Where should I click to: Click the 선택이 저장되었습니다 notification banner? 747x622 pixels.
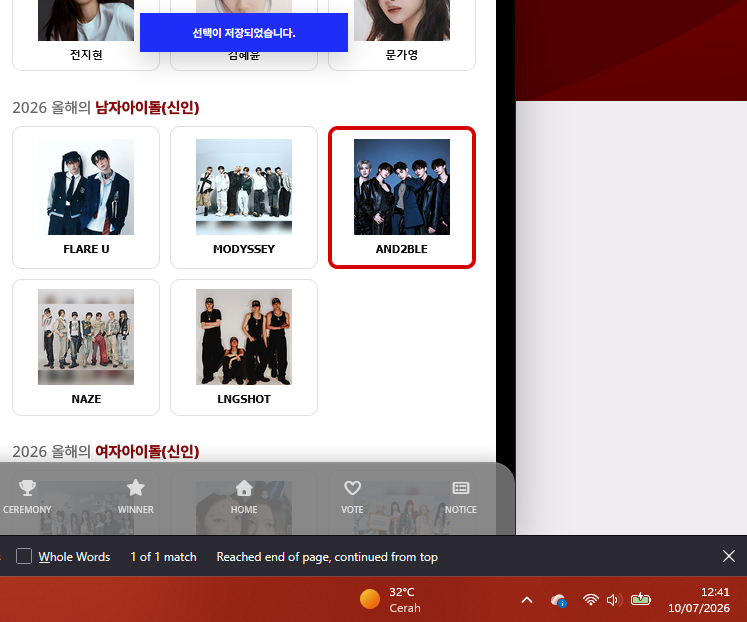pyautogui.click(x=244, y=33)
